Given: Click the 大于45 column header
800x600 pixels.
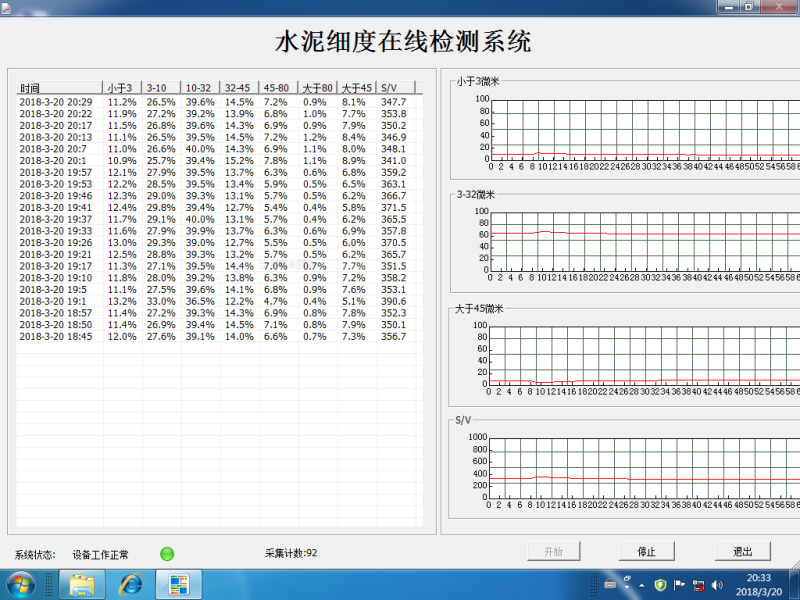Looking at the screenshot, I should (x=357, y=88).
